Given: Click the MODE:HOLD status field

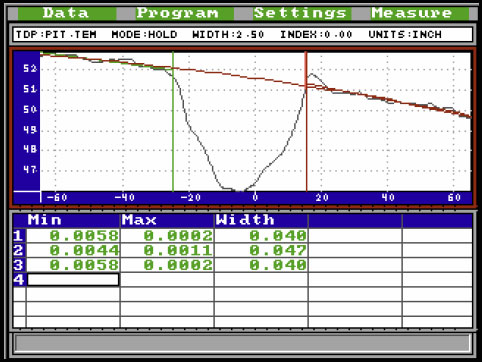Looking at the screenshot, I should [x=144, y=34].
